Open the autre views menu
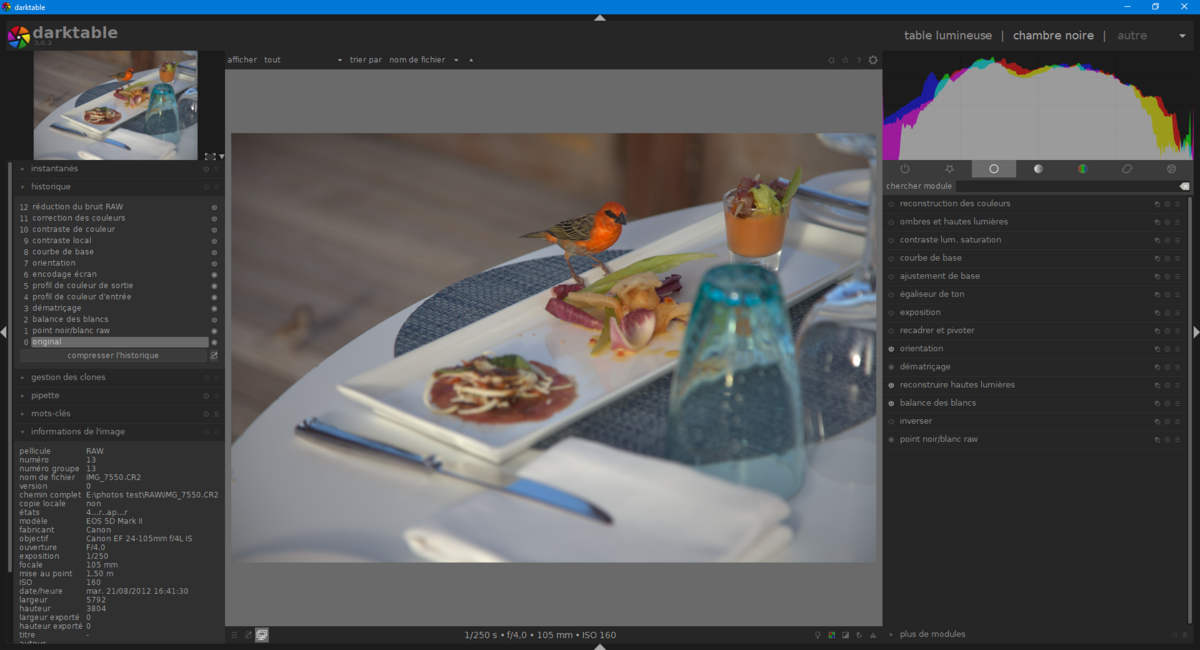Screen dimensions: 1200x650 (x=1132, y=35)
